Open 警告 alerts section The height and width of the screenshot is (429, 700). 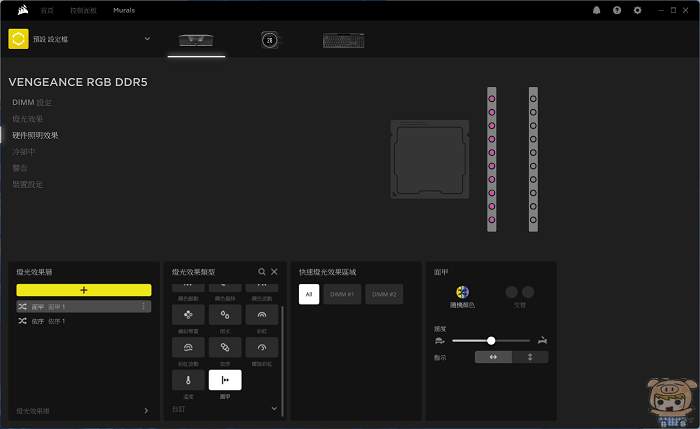click(20, 168)
